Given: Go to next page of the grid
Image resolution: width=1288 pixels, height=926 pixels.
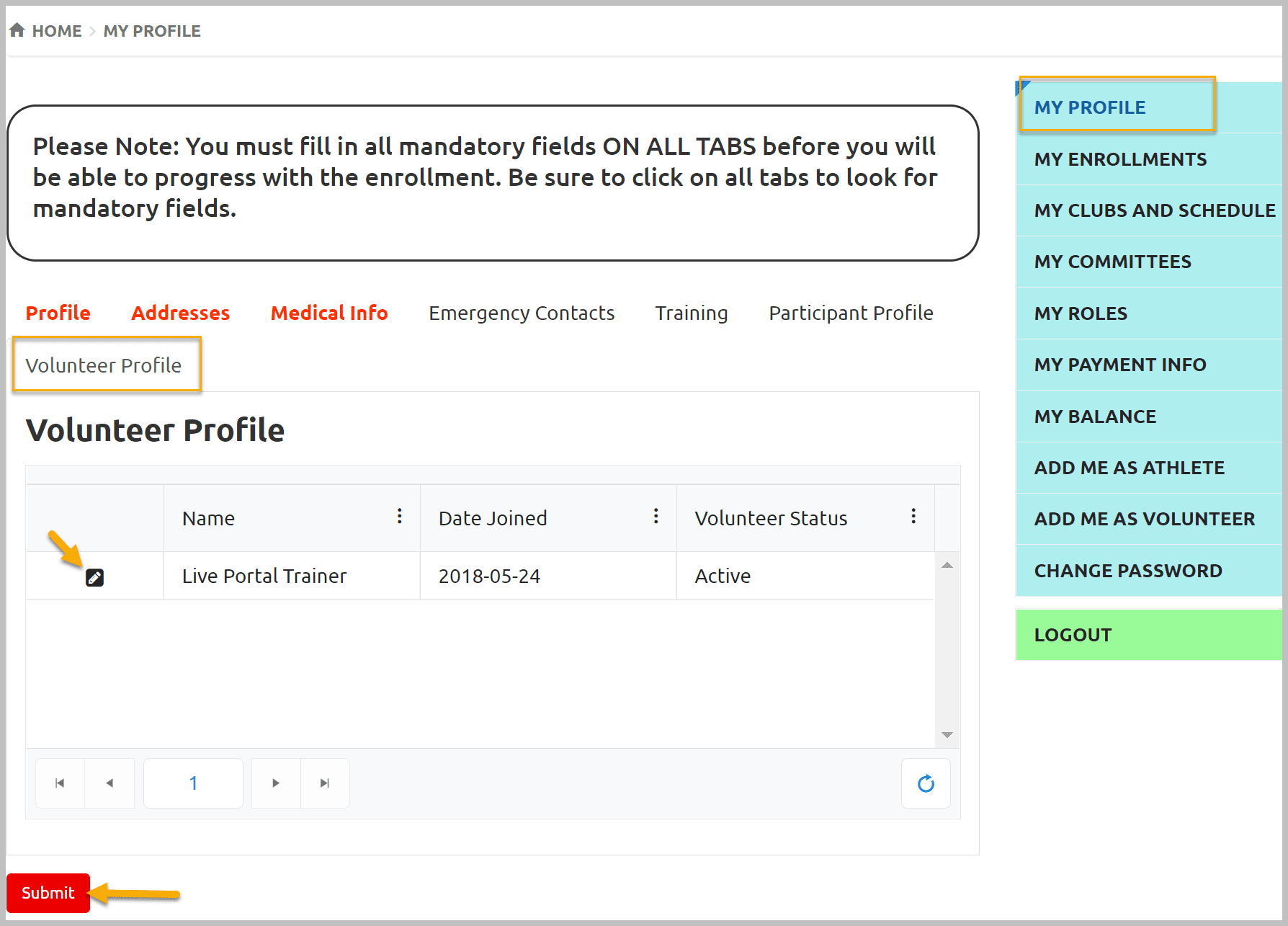Looking at the screenshot, I should (276, 783).
